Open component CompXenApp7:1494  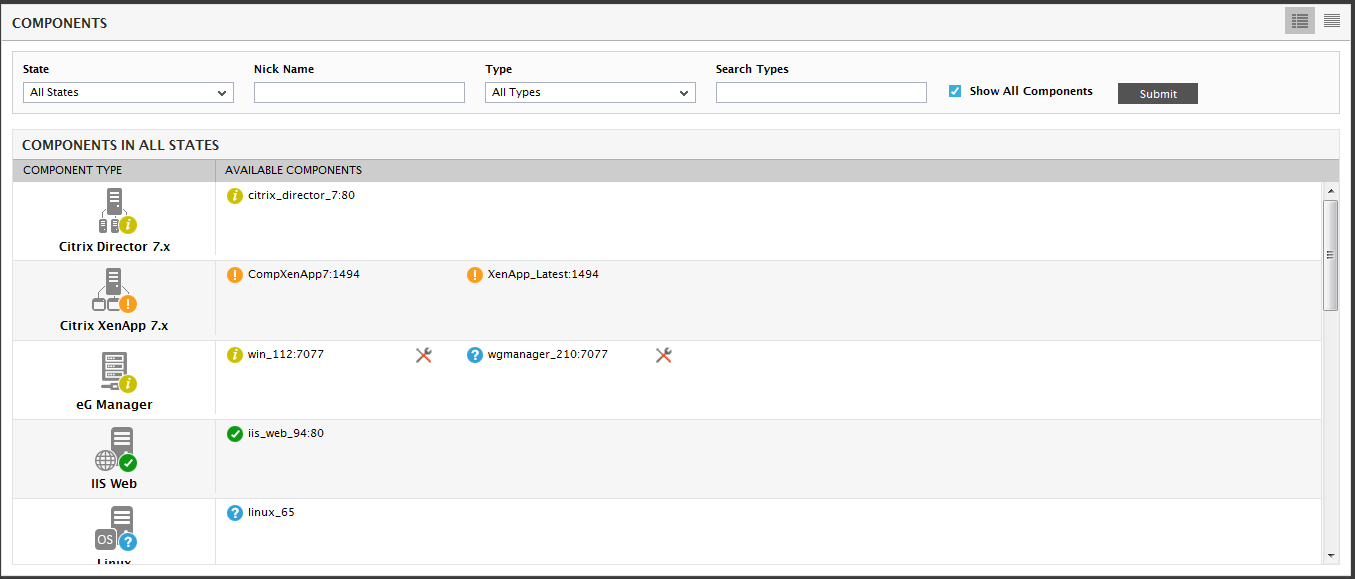[304, 275]
